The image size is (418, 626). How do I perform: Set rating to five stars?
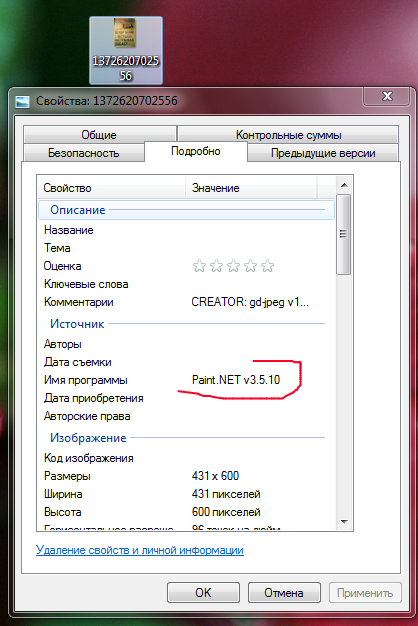click(267, 266)
